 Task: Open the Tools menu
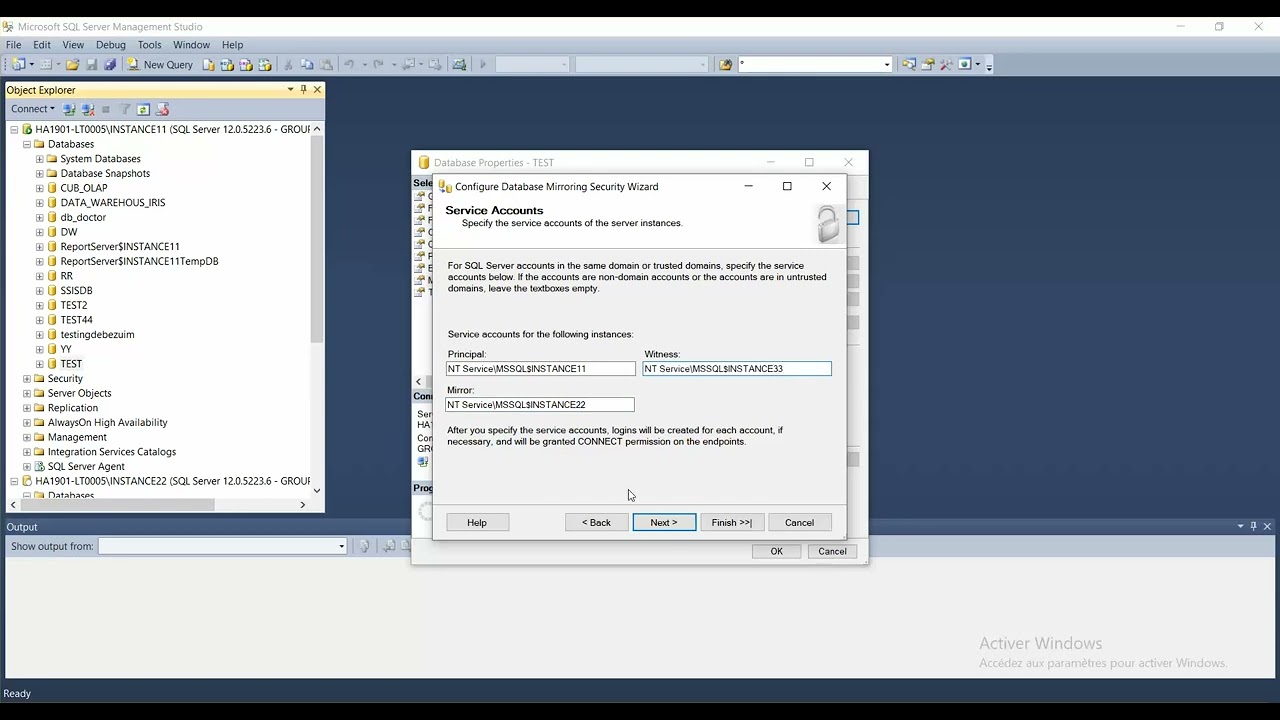click(x=150, y=45)
